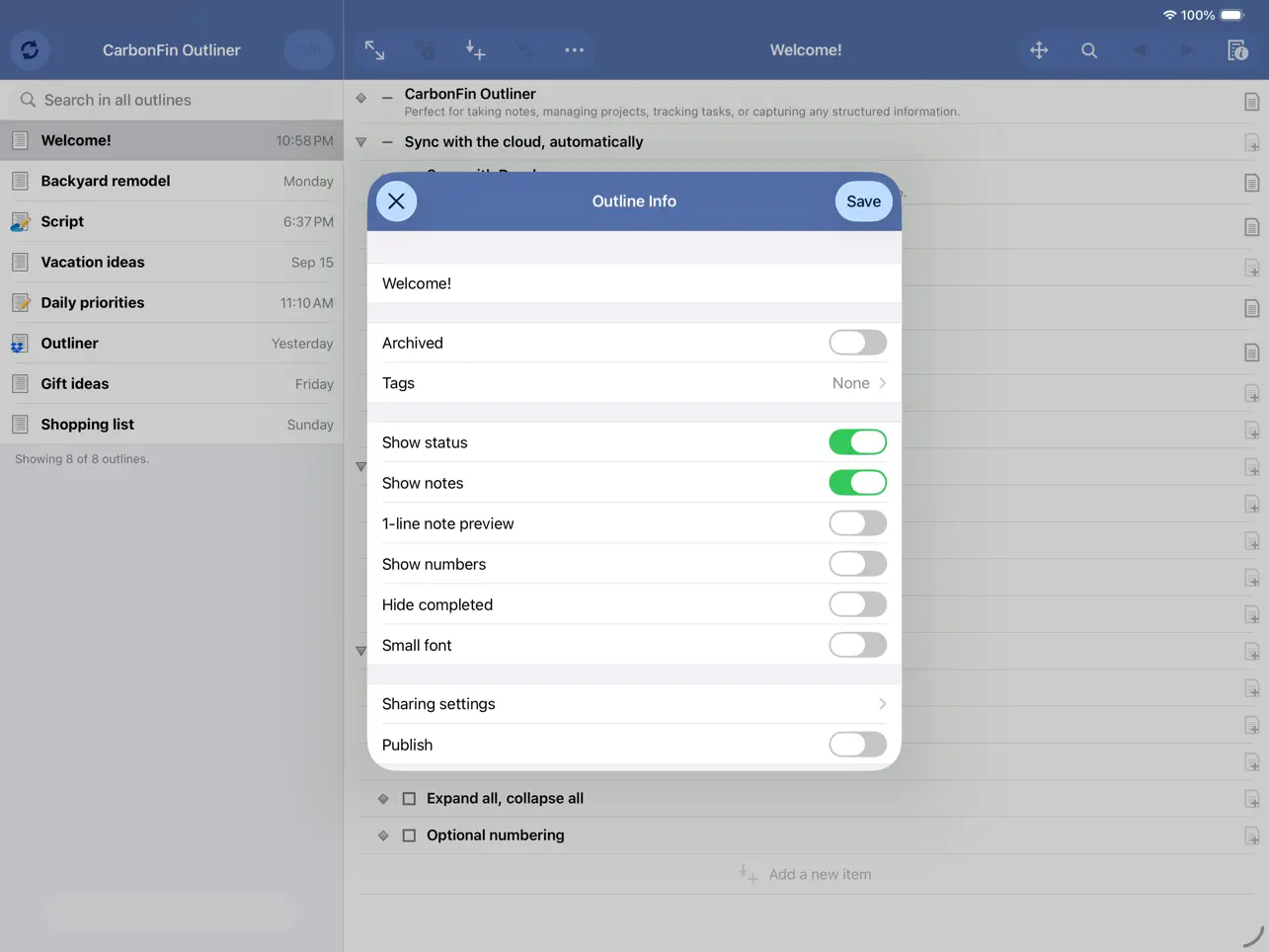The height and width of the screenshot is (952, 1269).
Task: Tap the sync icon in the sidebar header
Action: pyautogui.click(x=29, y=49)
